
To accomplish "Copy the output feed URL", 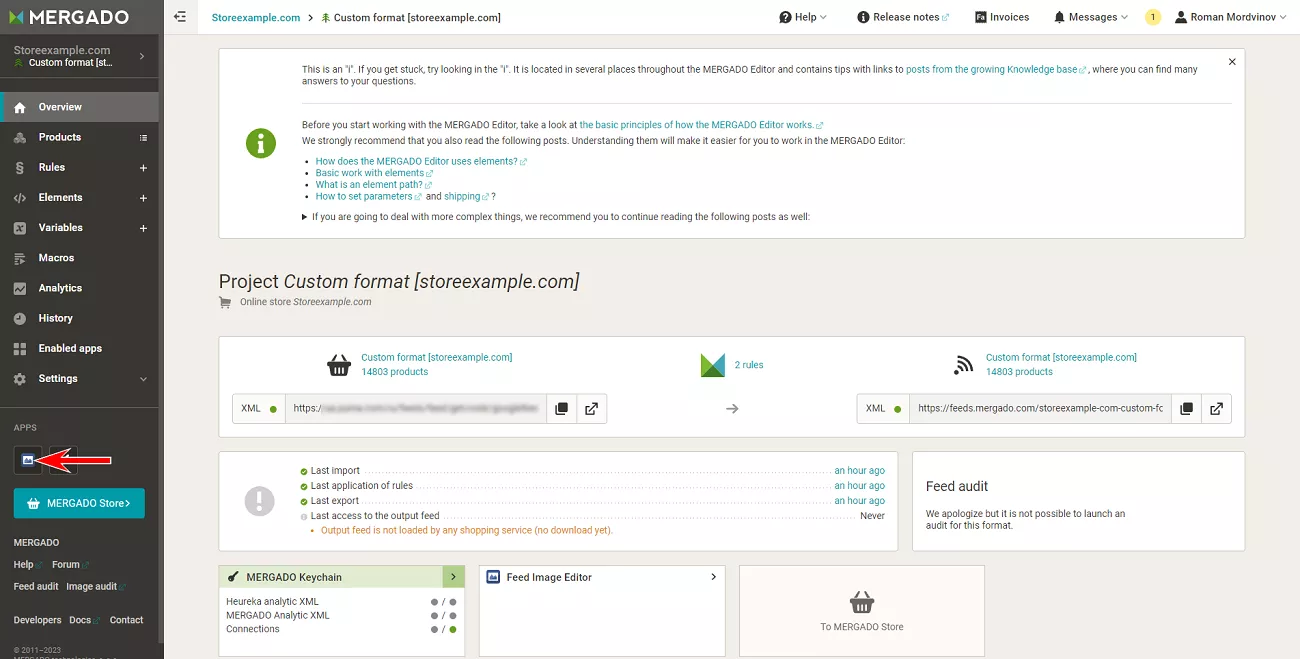I will (x=1187, y=409).
